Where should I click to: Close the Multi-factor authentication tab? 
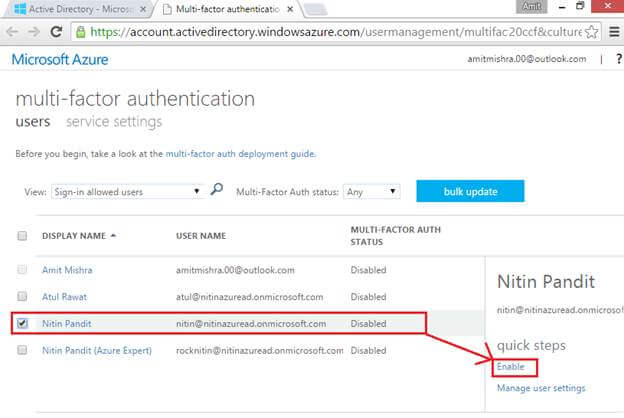(x=291, y=9)
